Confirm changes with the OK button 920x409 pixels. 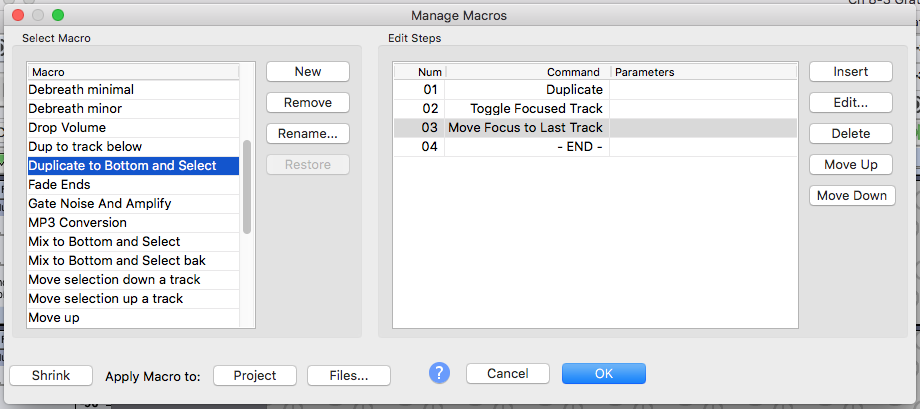click(604, 374)
